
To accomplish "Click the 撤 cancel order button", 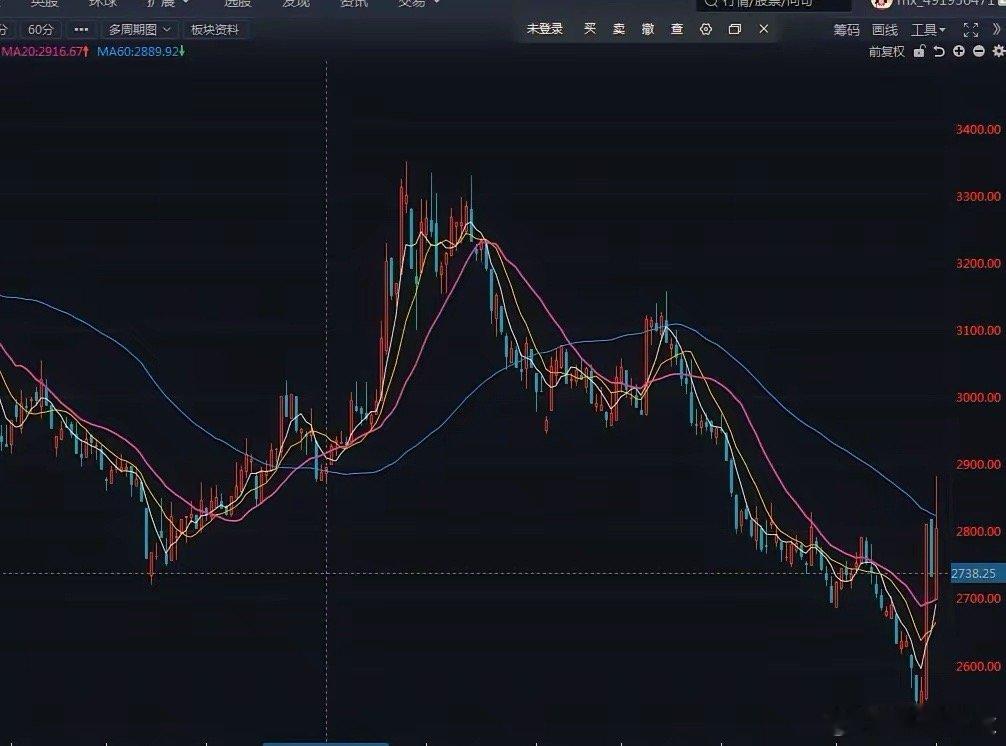I will coord(648,29).
